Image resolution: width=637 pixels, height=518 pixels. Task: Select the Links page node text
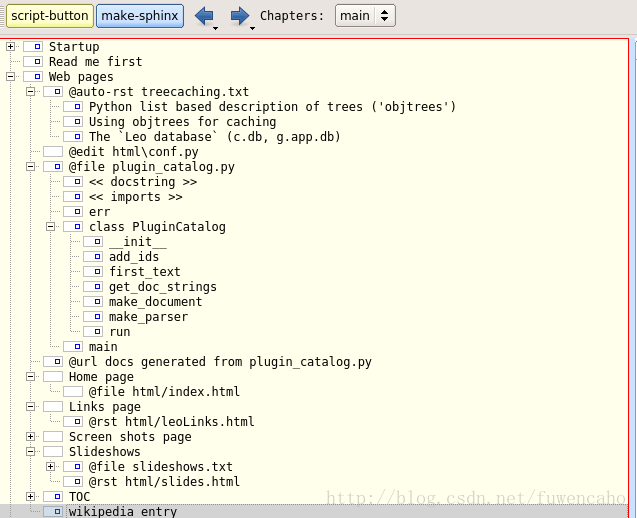pyautogui.click(x=104, y=406)
